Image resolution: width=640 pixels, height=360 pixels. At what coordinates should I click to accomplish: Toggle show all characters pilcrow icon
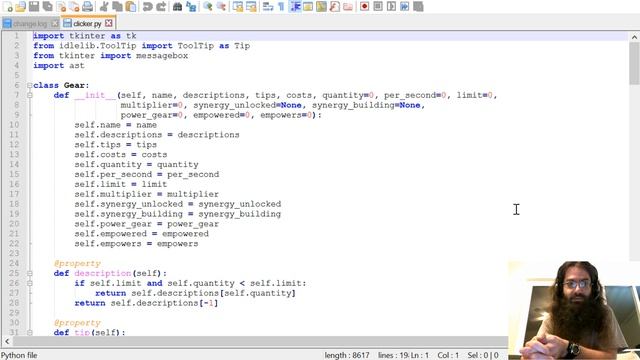coord(281,6)
